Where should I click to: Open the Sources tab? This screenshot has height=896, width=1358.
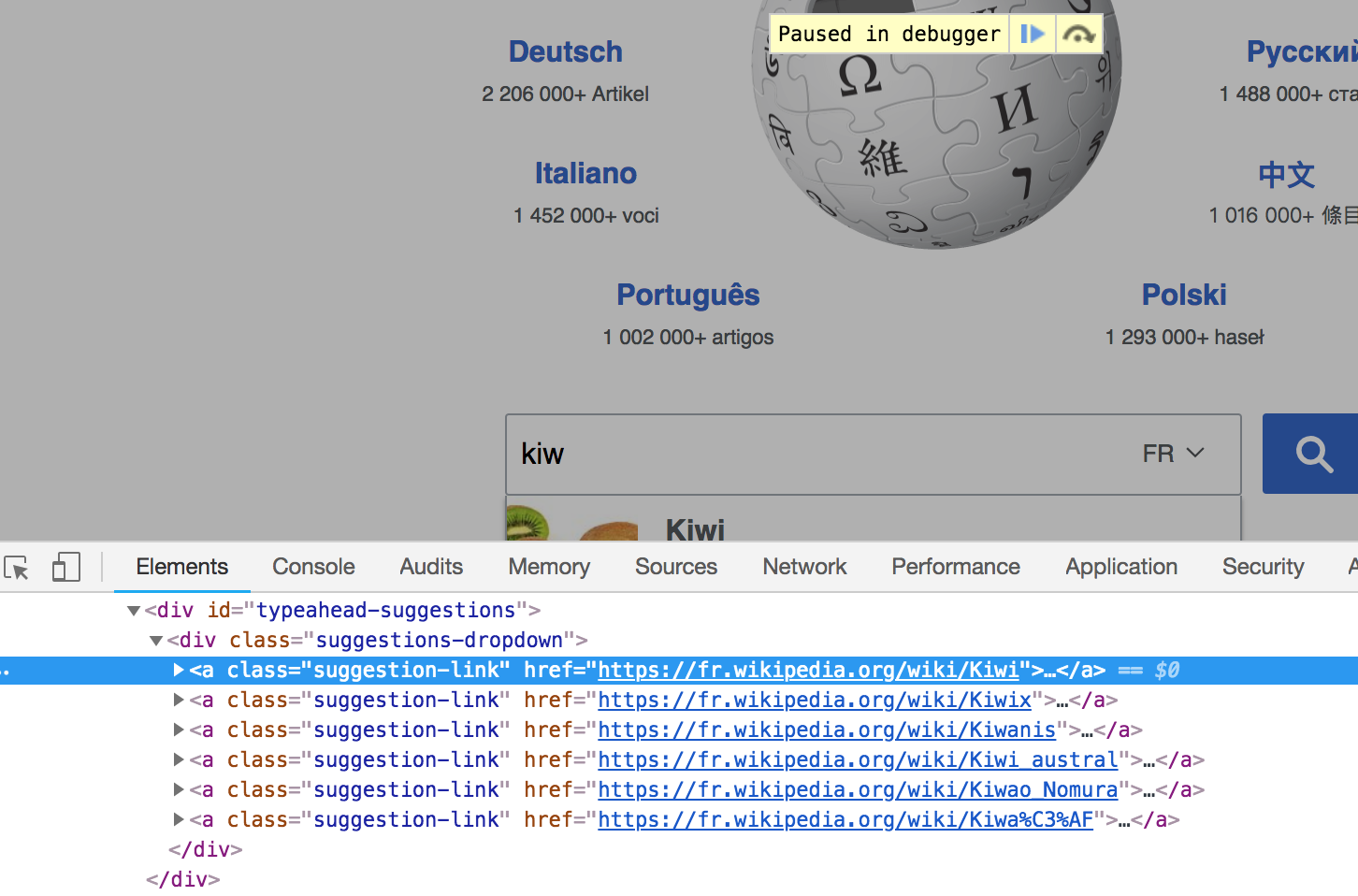tap(676, 567)
